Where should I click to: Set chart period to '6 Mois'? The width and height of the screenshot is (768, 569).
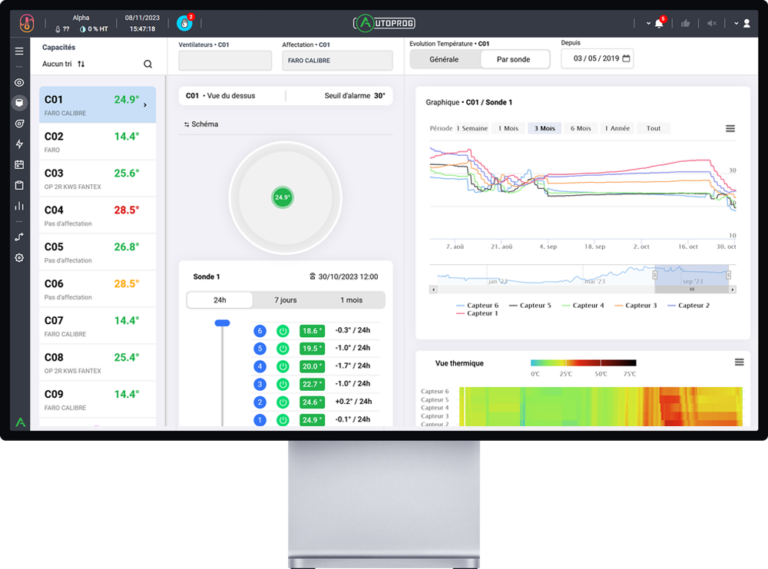[580, 128]
